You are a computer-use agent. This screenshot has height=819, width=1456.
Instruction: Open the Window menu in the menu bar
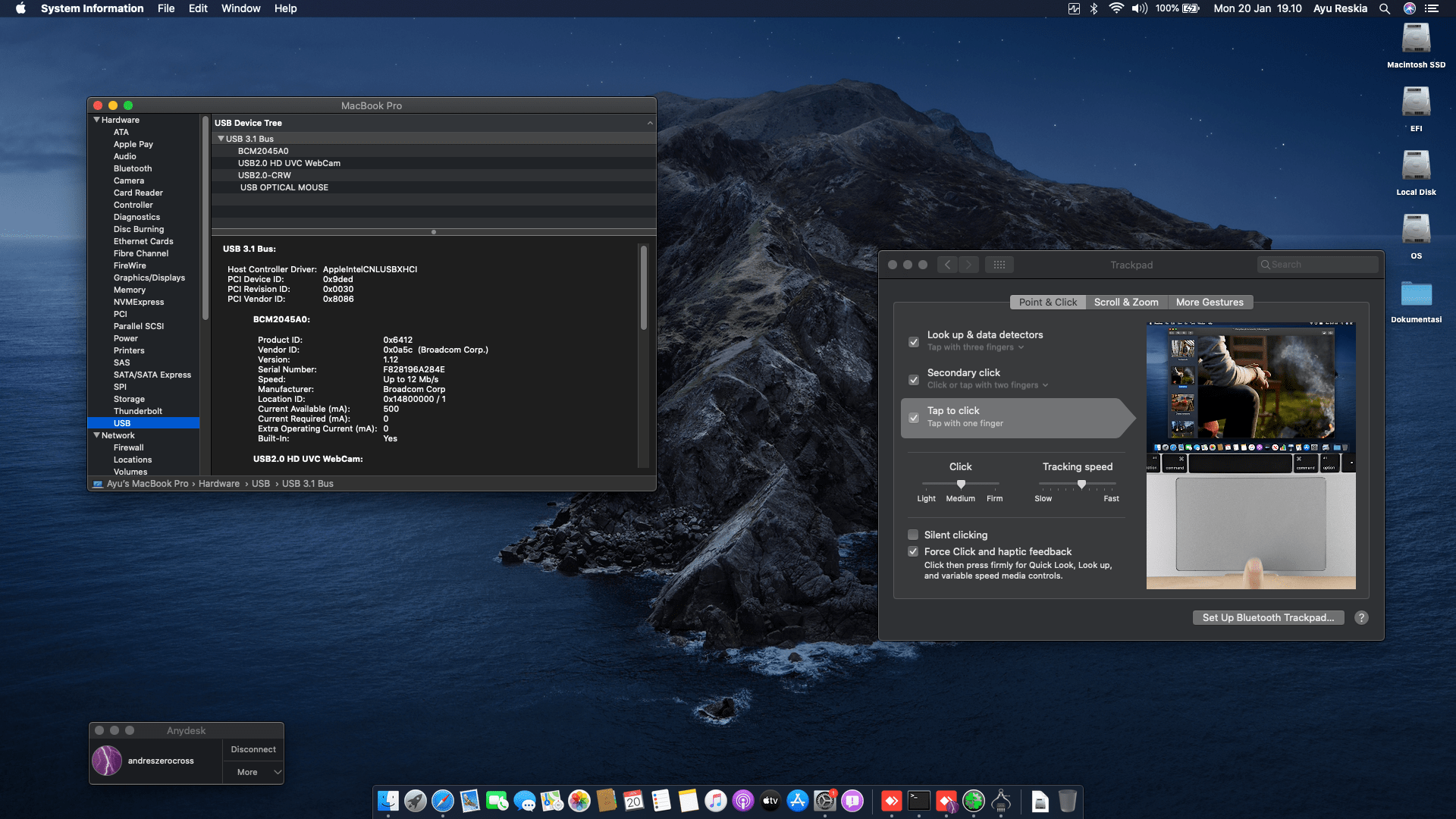[x=240, y=8]
